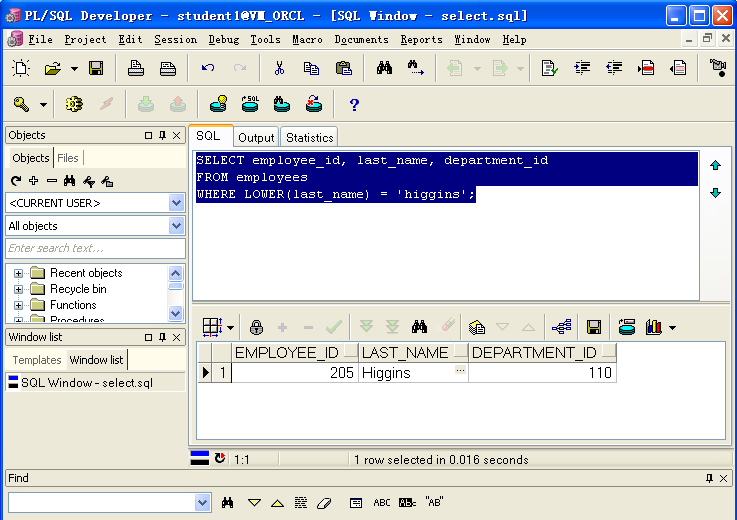
Task: Open the Debug menu
Action: tap(224, 39)
